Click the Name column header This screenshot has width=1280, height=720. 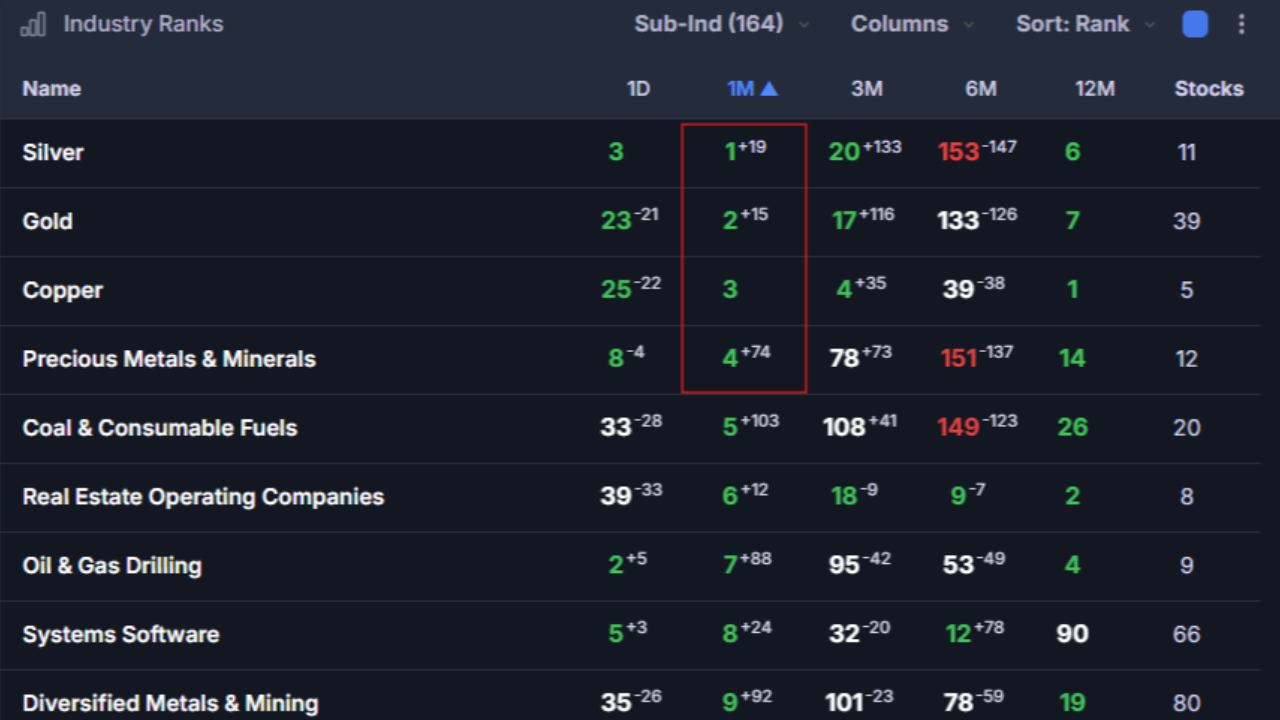coord(52,89)
